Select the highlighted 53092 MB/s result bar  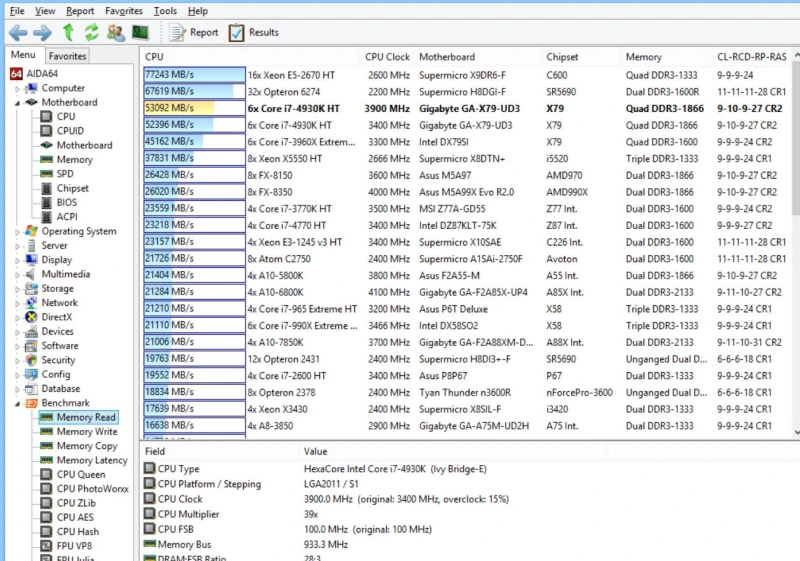(x=194, y=108)
